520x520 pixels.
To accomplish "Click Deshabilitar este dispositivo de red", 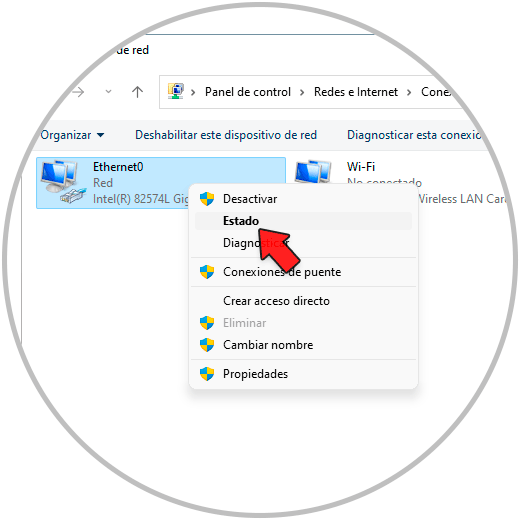I will 226,135.
